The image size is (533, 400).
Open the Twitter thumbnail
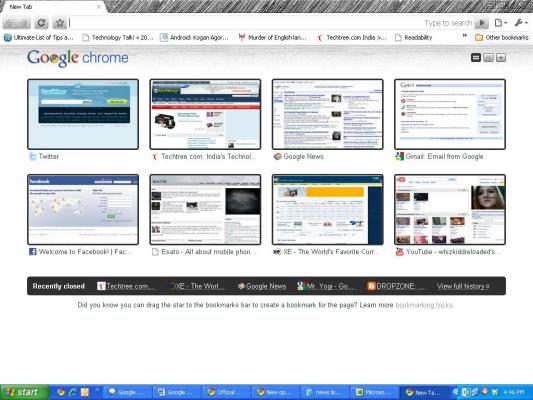click(x=83, y=114)
